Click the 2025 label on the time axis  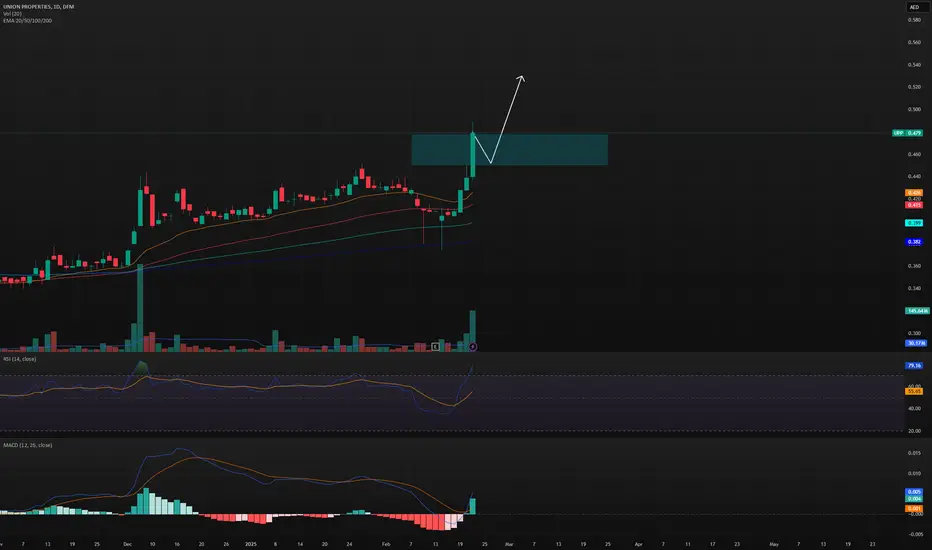(251, 544)
